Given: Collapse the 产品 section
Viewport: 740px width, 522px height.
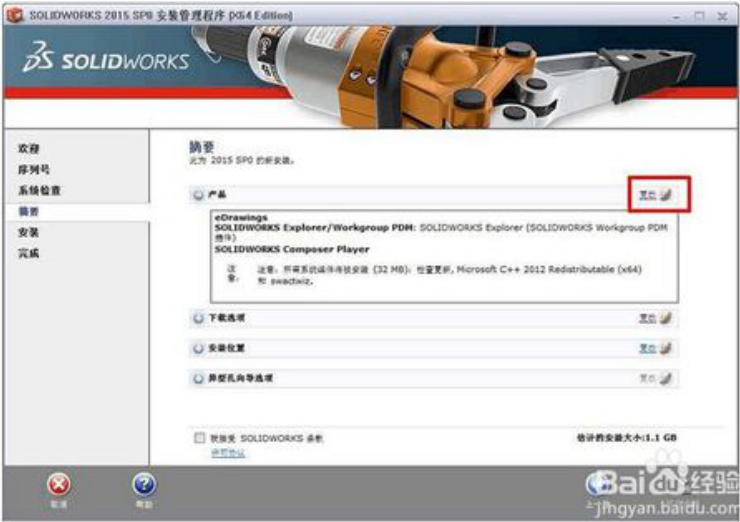Looking at the screenshot, I should 198,194.
